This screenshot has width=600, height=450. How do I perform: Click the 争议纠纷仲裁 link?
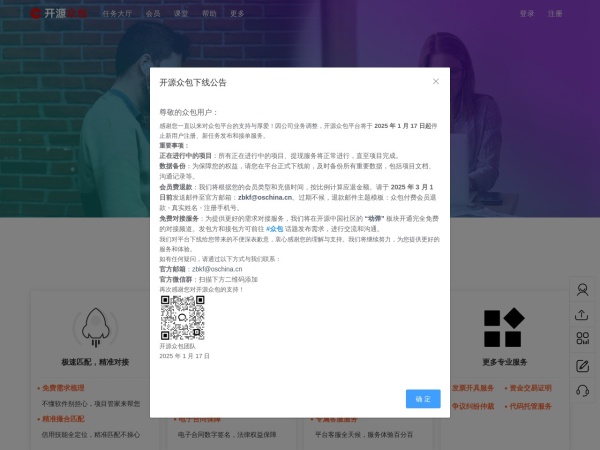[473, 406]
